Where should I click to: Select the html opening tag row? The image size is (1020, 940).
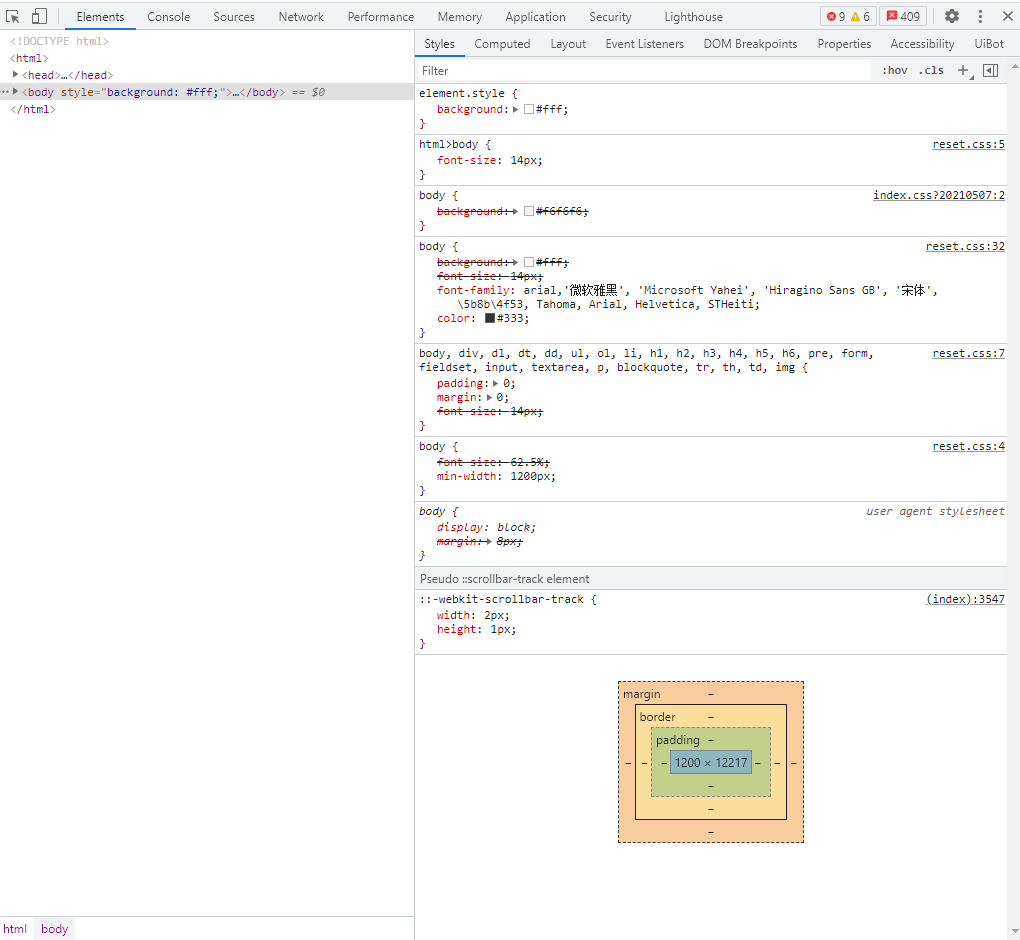pos(29,58)
